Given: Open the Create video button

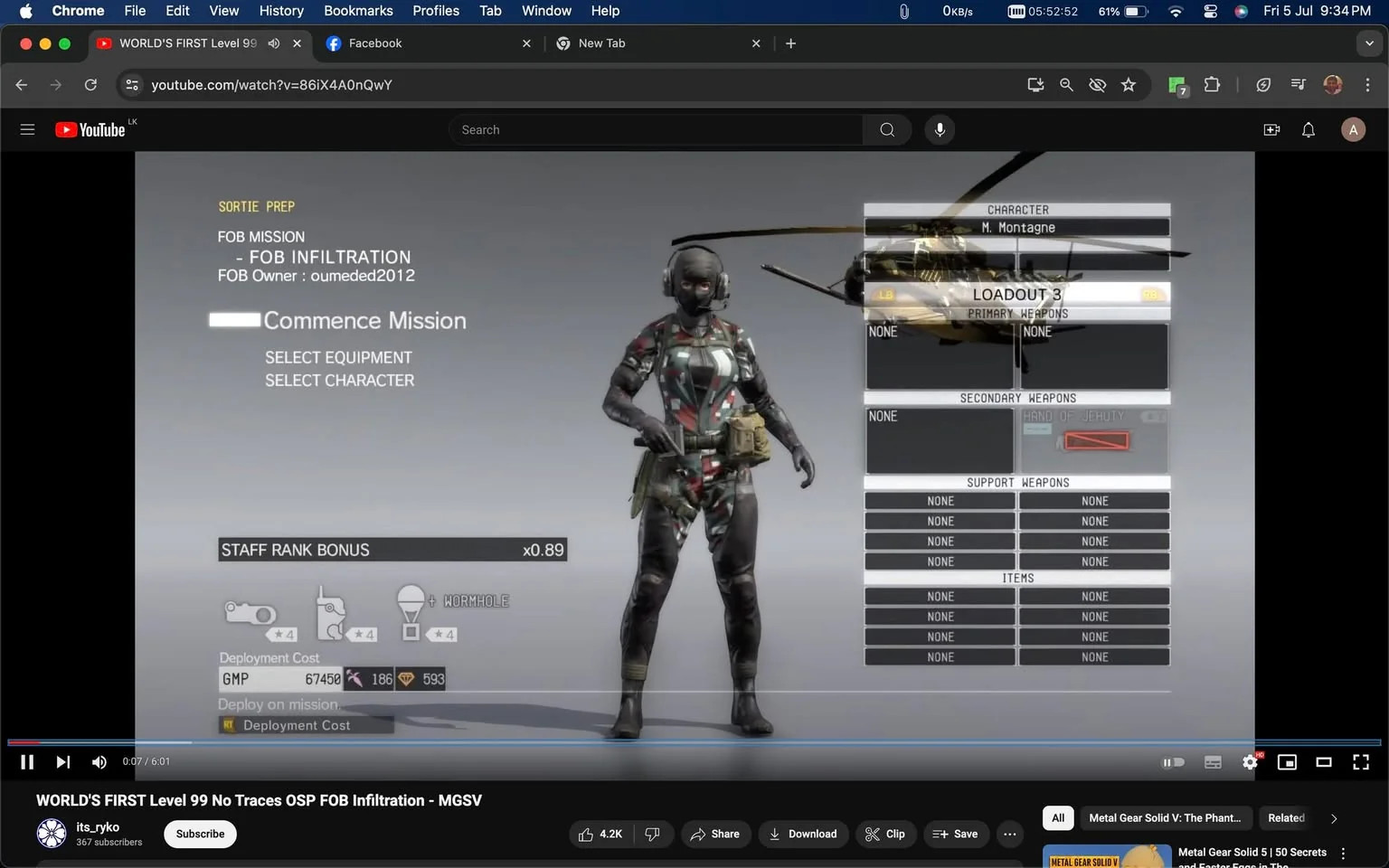Looking at the screenshot, I should [1271, 129].
